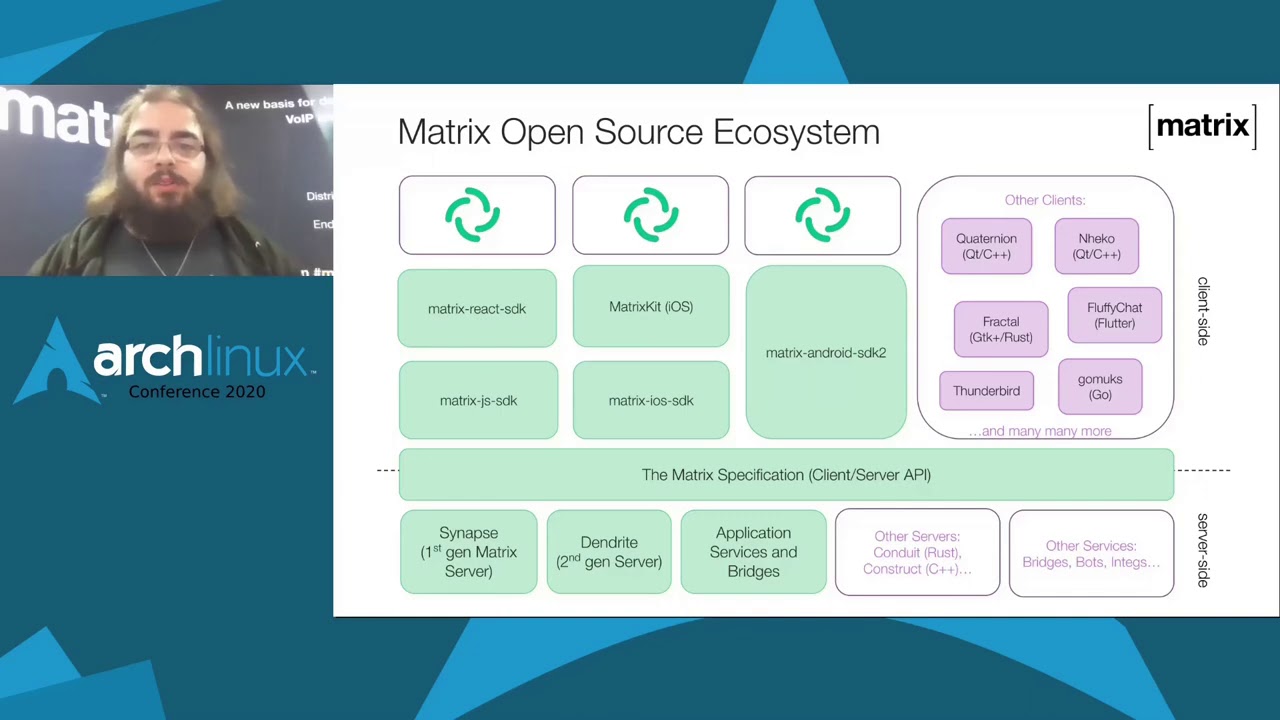Click the Quaternion (Qt/C++) client box
Screen dimensions: 1280x720
[986, 246]
